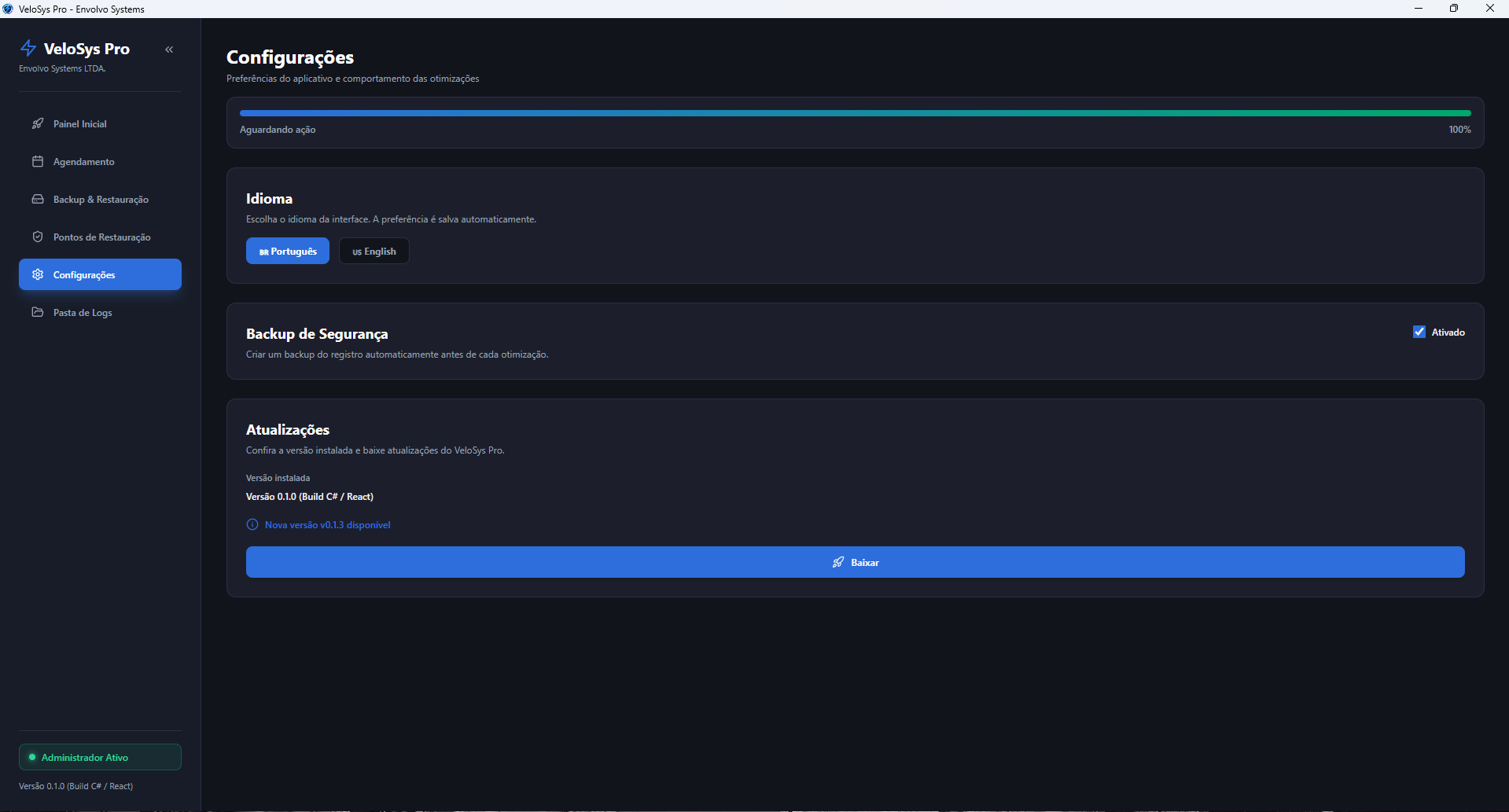Minimize the VeloSys Pro window
Viewport: 1509px width, 812px height.
(x=1419, y=9)
